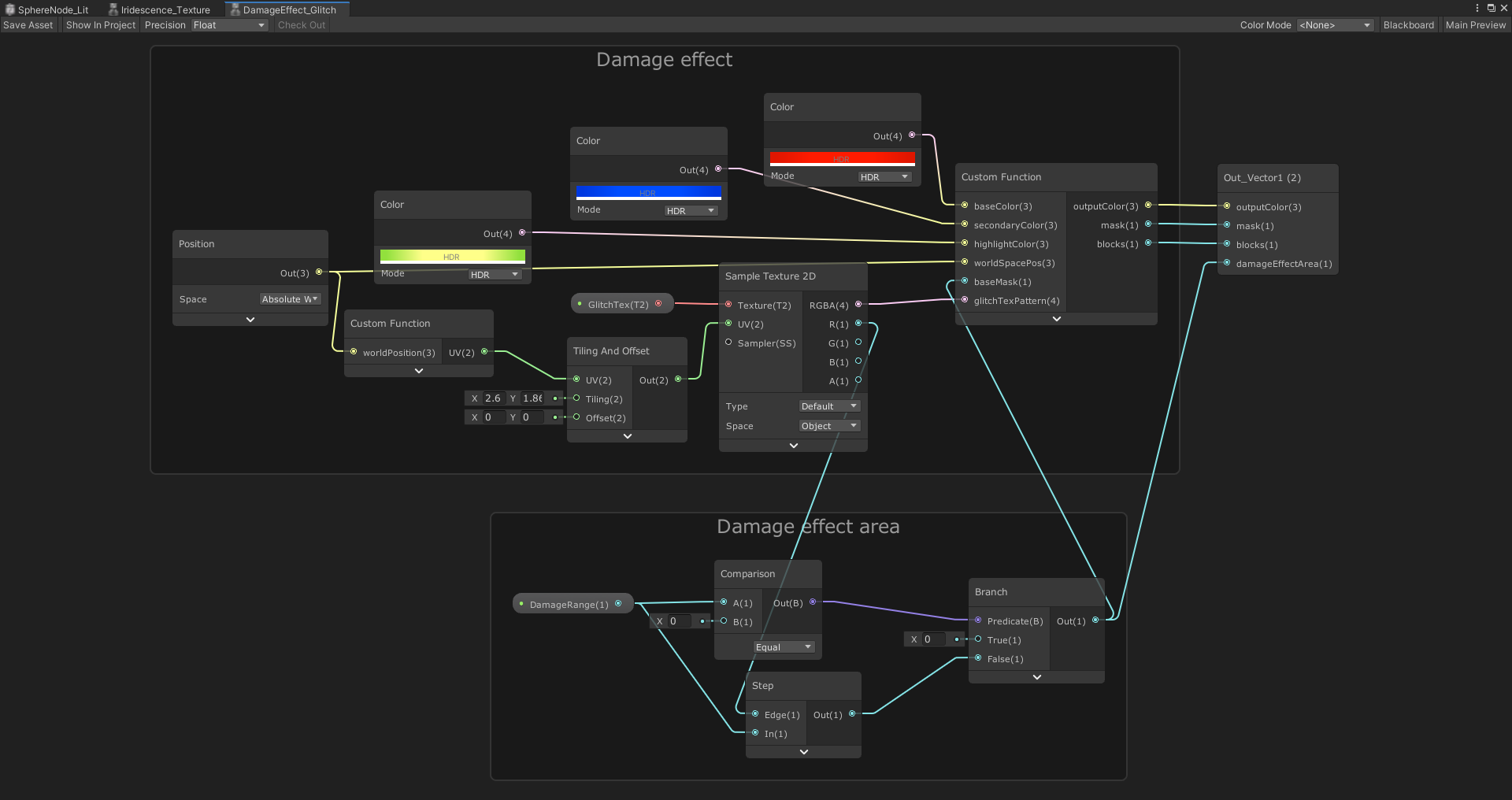Click the Tiling X value field
This screenshot has width=1512, height=800.
493,398
